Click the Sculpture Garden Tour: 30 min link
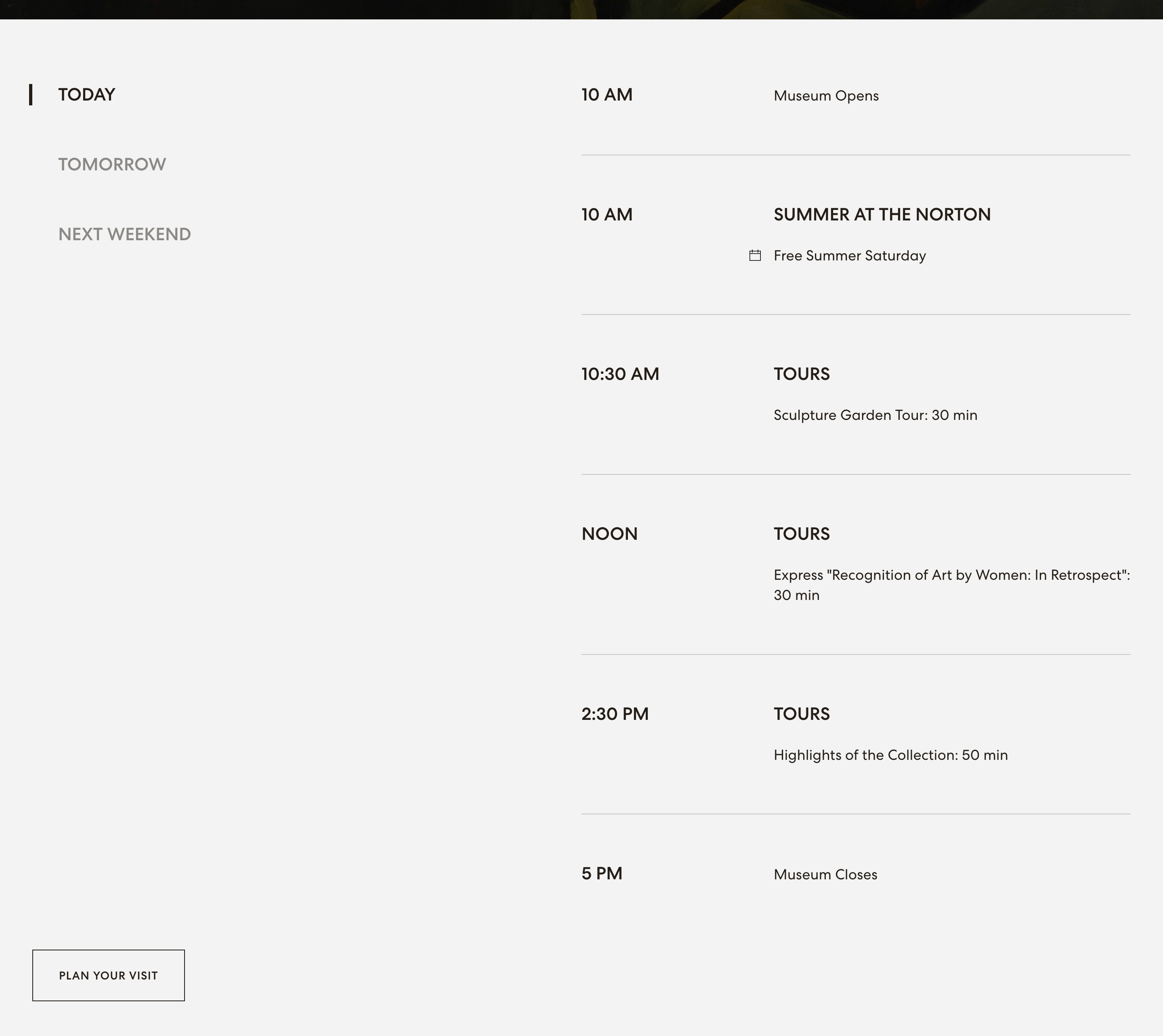 (875, 415)
